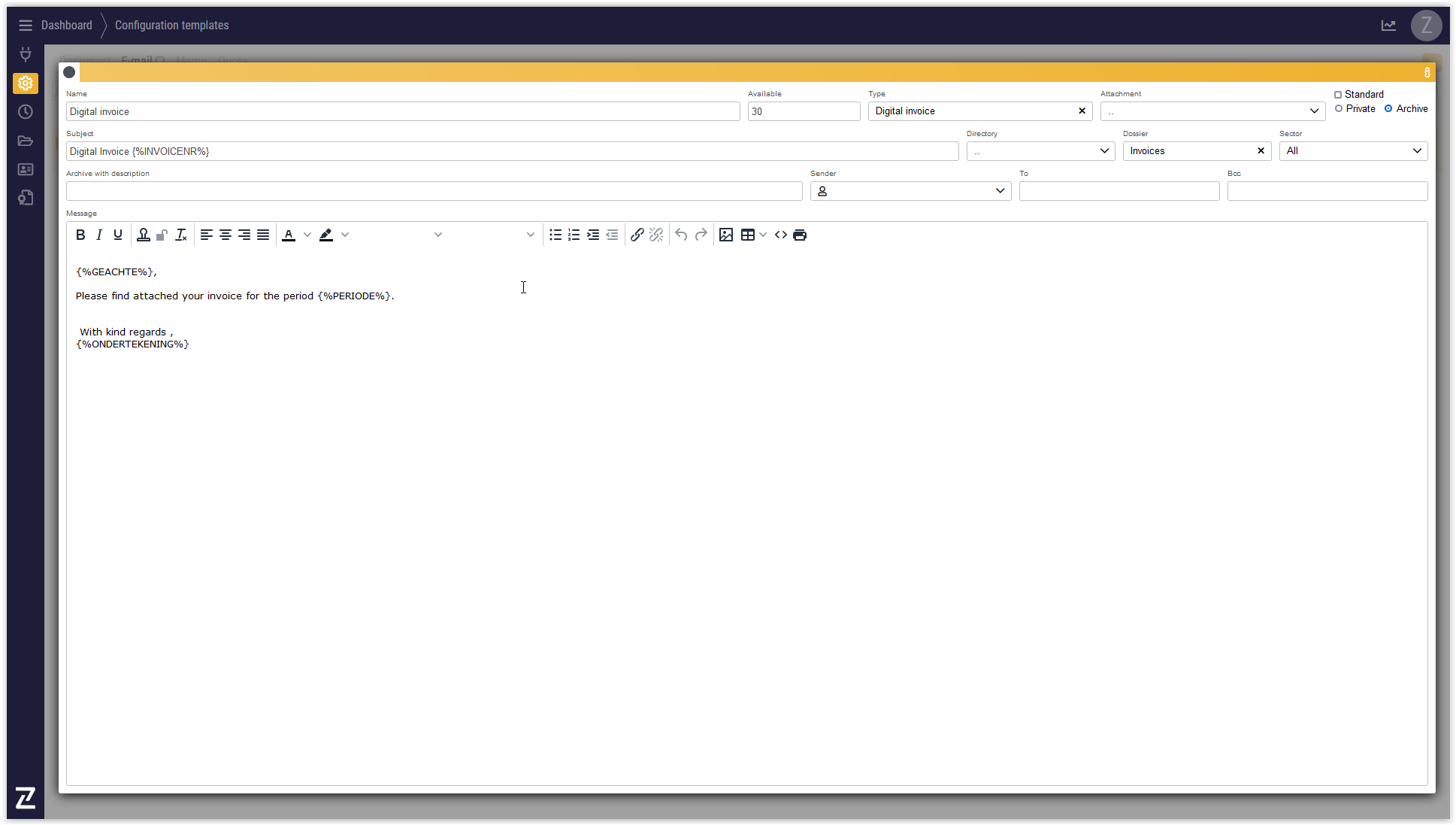Go to Dashboard breadcrumb
Image resolution: width=1456 pixels, height=825 pixels.
[x=66, y=25]
